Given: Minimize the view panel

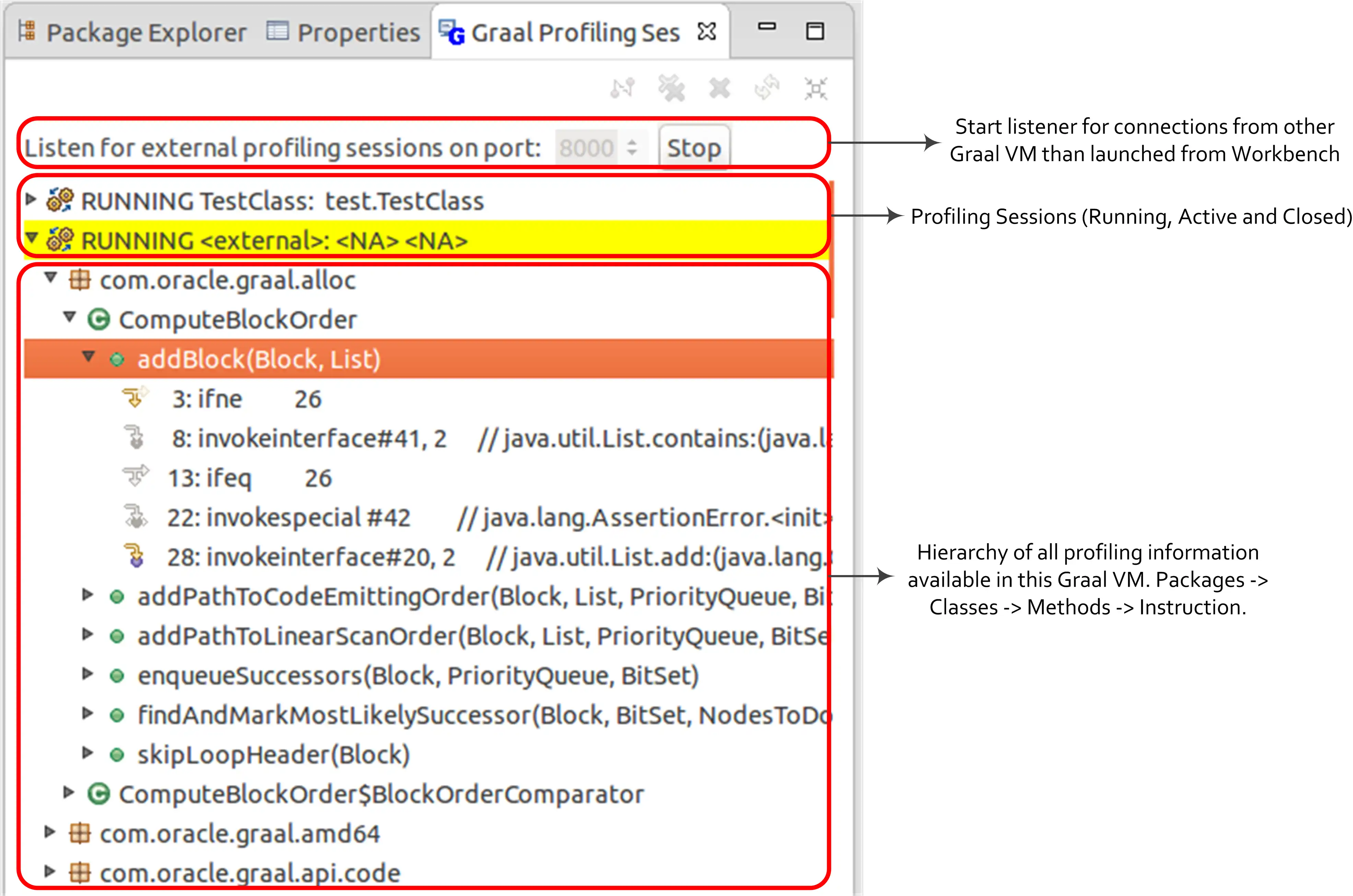Looking at the screenshot, I should pos(766,26).
